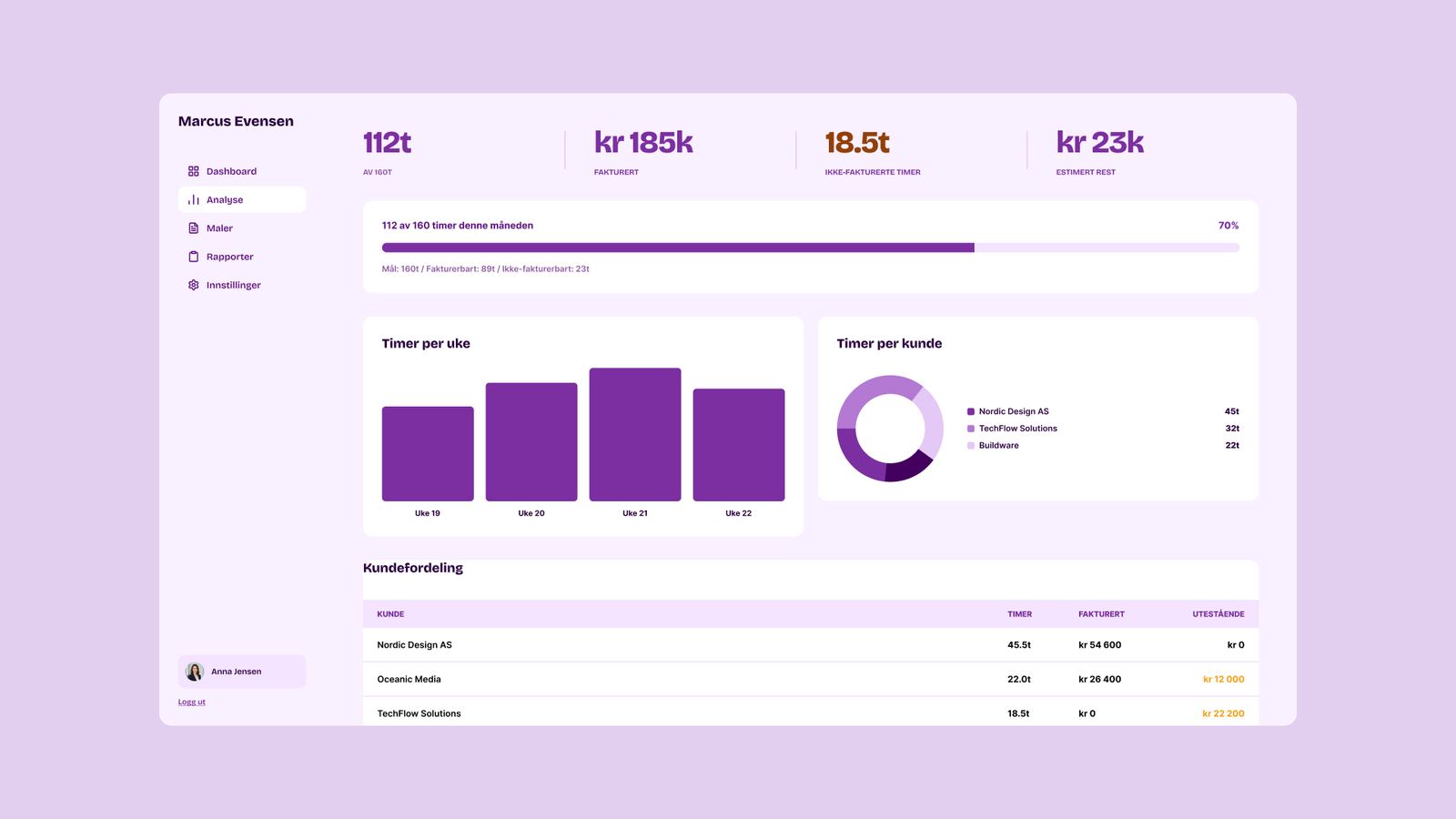Click the UTESTÅENDE column header

click(1218, 614)
